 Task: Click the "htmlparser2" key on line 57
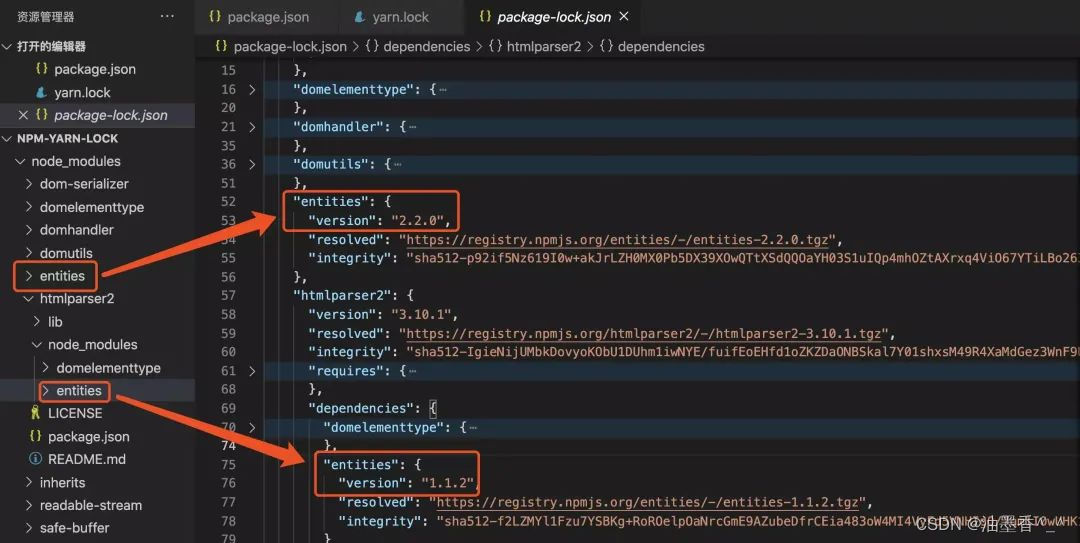point(343,296)
